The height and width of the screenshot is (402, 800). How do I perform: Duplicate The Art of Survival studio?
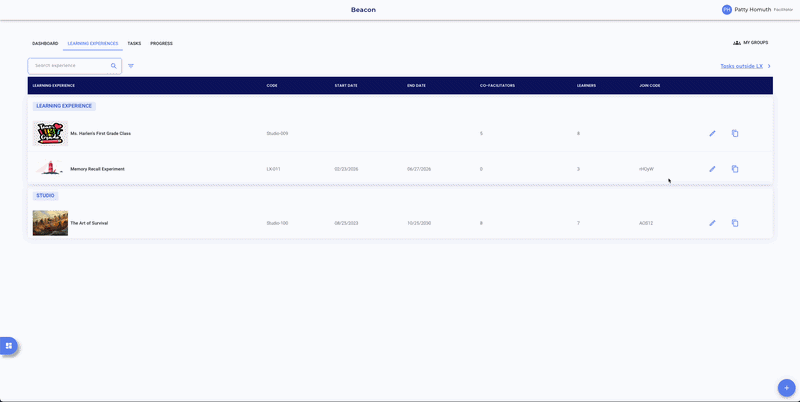click(x=735, y=223)
